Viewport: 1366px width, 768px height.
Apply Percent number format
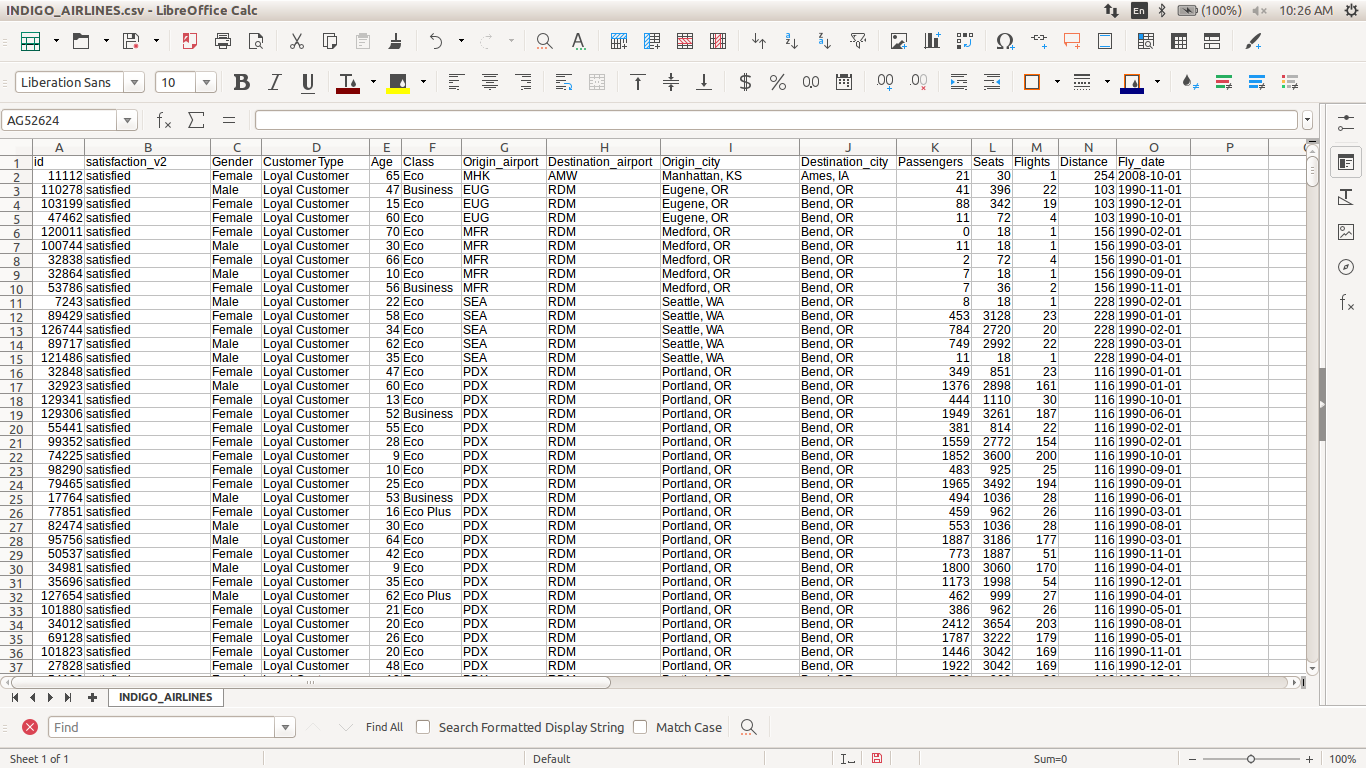point(778,82)
